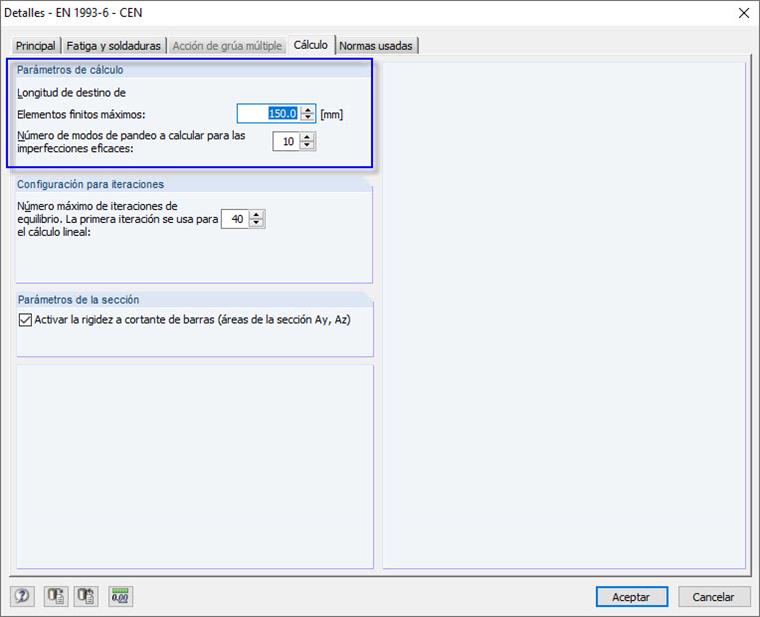This screenshot has height=617, width=760.
Task: Click the buckling modes field showing 10
Action: [286, 142]
